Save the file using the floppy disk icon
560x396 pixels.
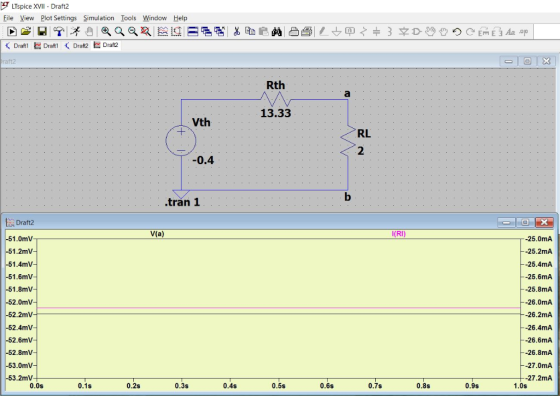[x=42, y=32]
